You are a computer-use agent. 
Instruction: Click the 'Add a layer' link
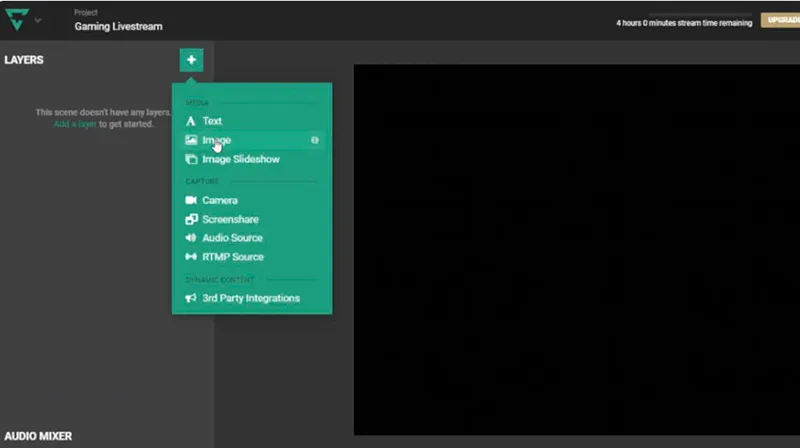(x=75, y=124)
